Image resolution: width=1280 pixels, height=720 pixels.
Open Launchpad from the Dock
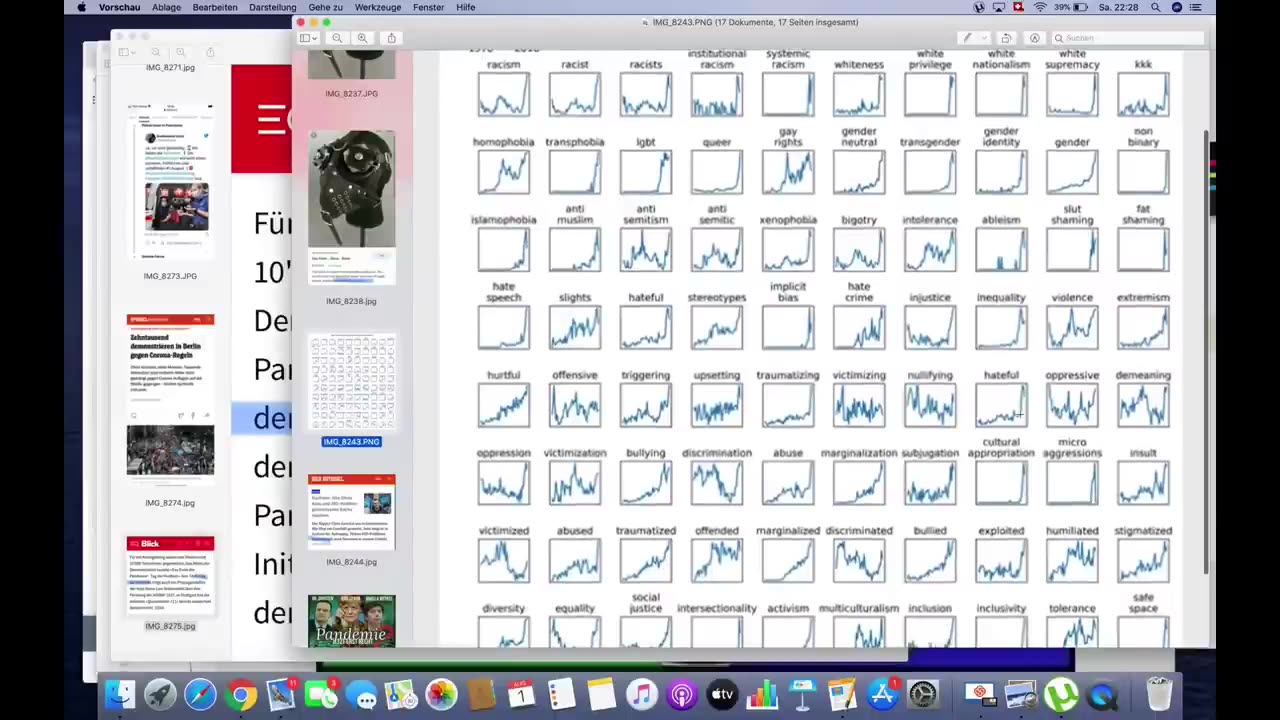(160, 694)
